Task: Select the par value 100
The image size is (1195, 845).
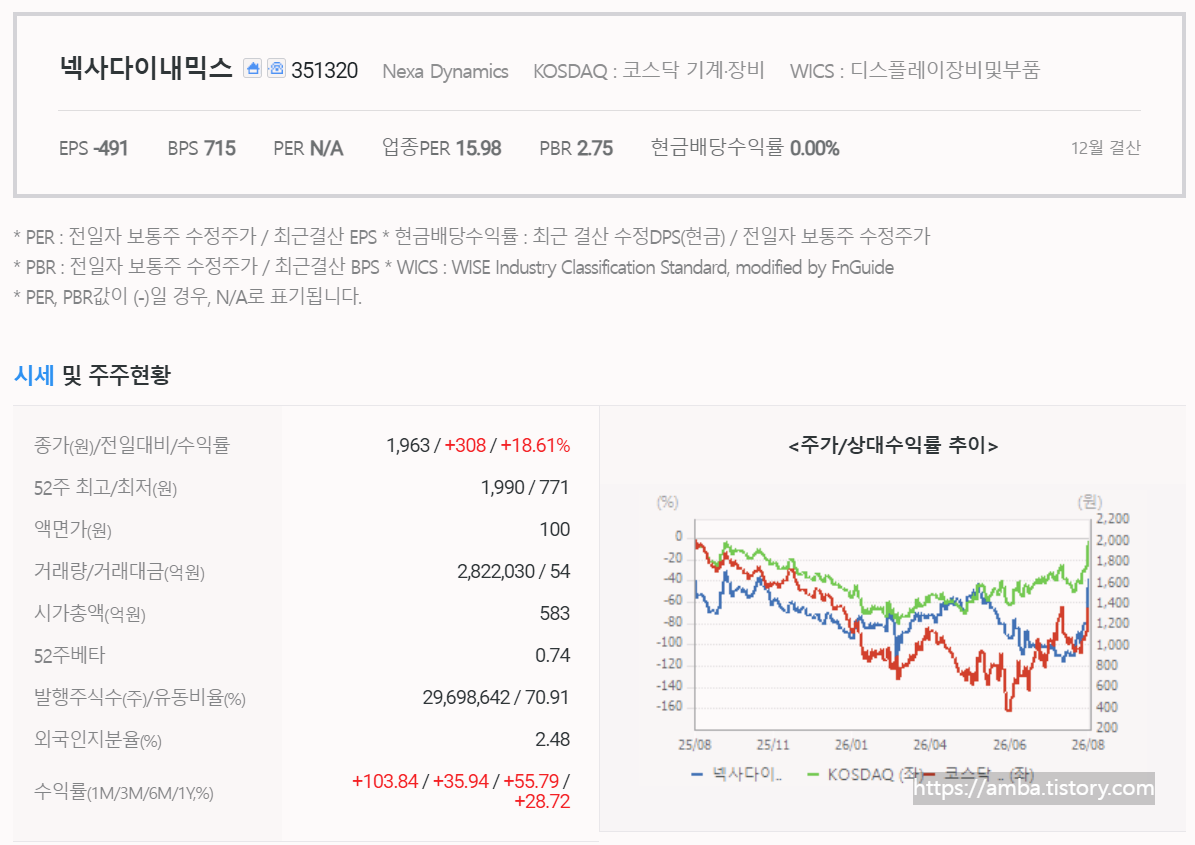Action: click(555, 530)
